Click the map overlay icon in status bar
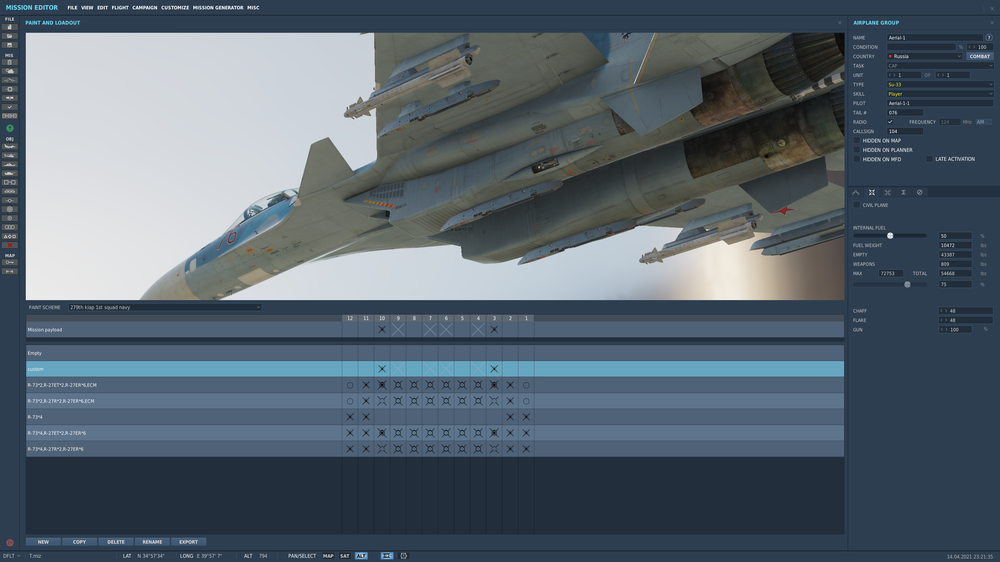This screenshot has height=562, width=1000. 386,556
